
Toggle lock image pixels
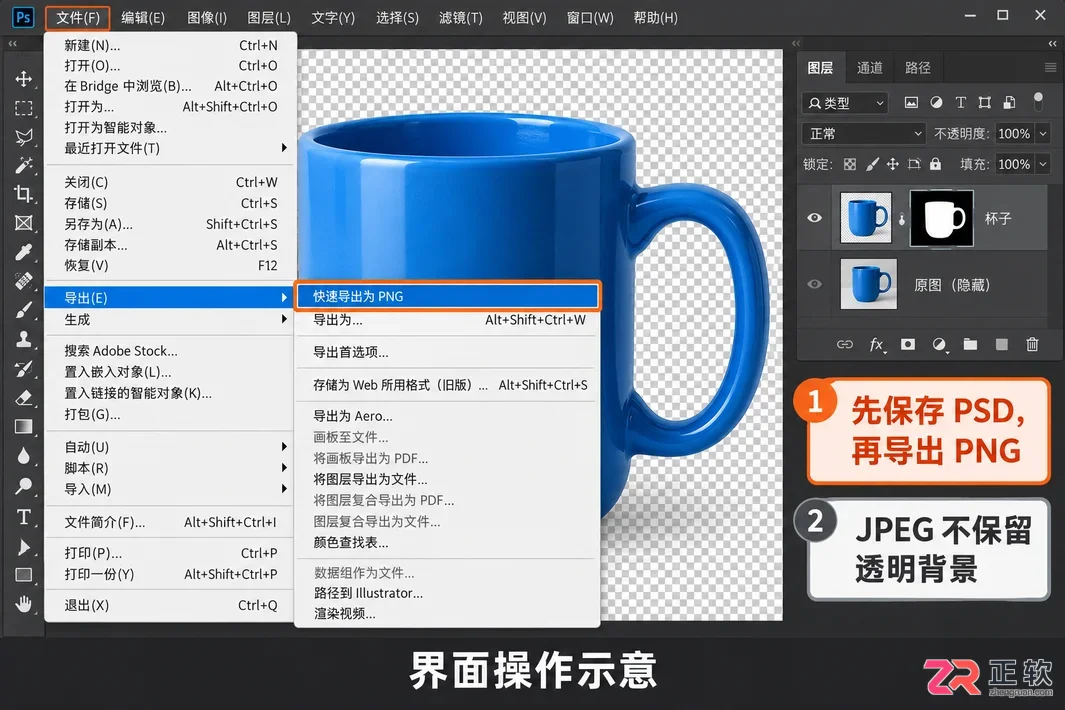pos(872,164)
